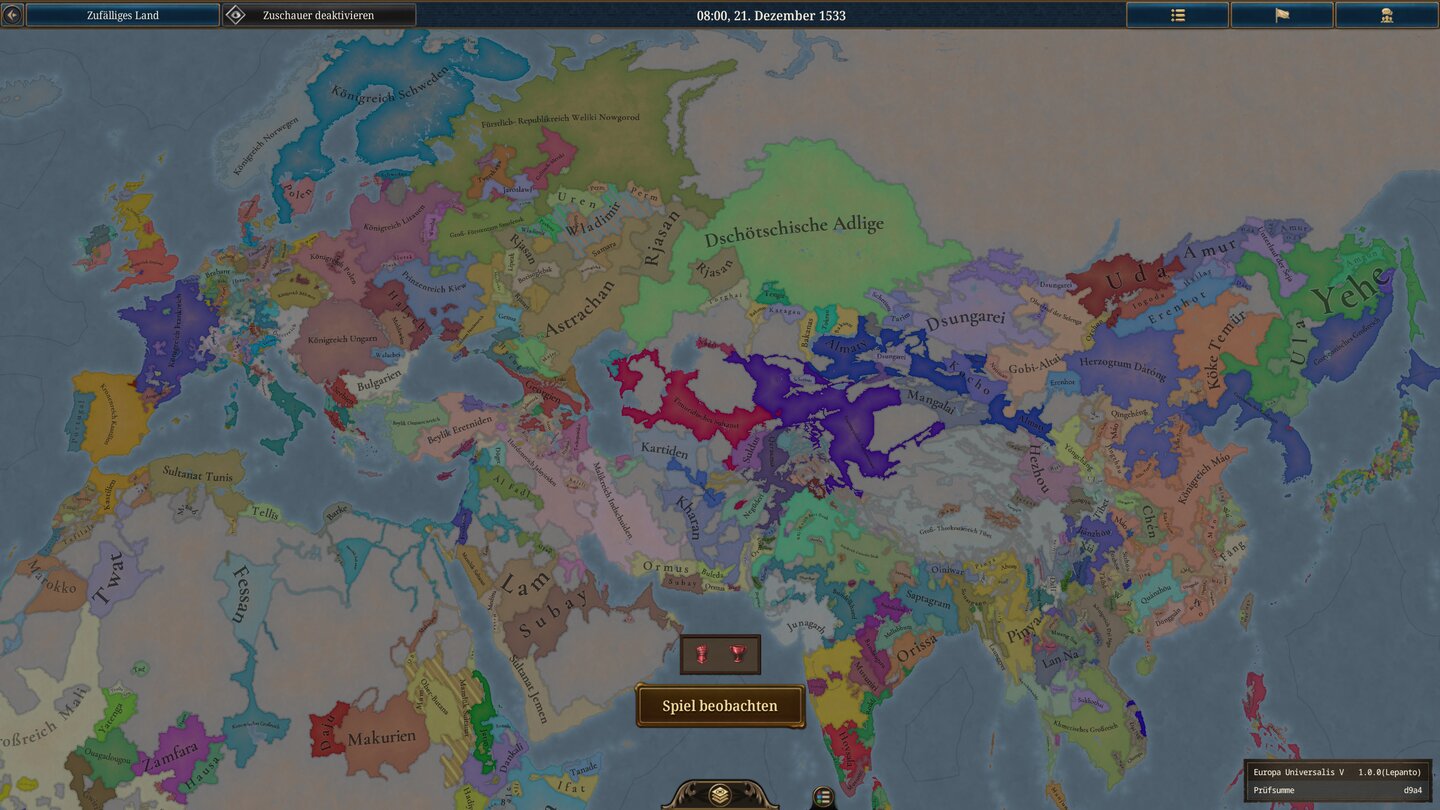Image resolution: width=1440 pixels, height=810 pixels.
Task: Select the Sultanat Tunis territory
Action: point(197,476)
